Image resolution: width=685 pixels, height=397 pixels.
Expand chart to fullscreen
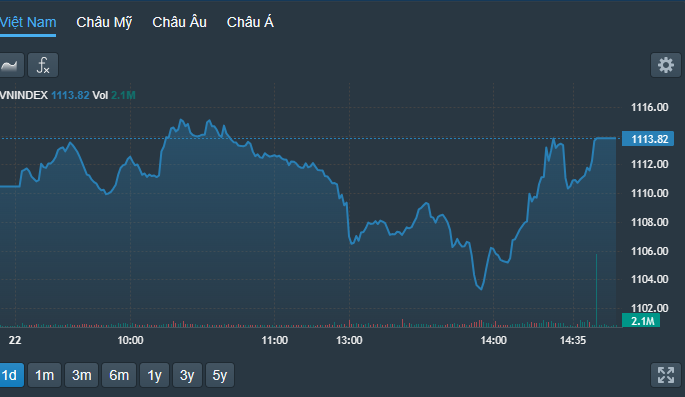click(666, 375)
